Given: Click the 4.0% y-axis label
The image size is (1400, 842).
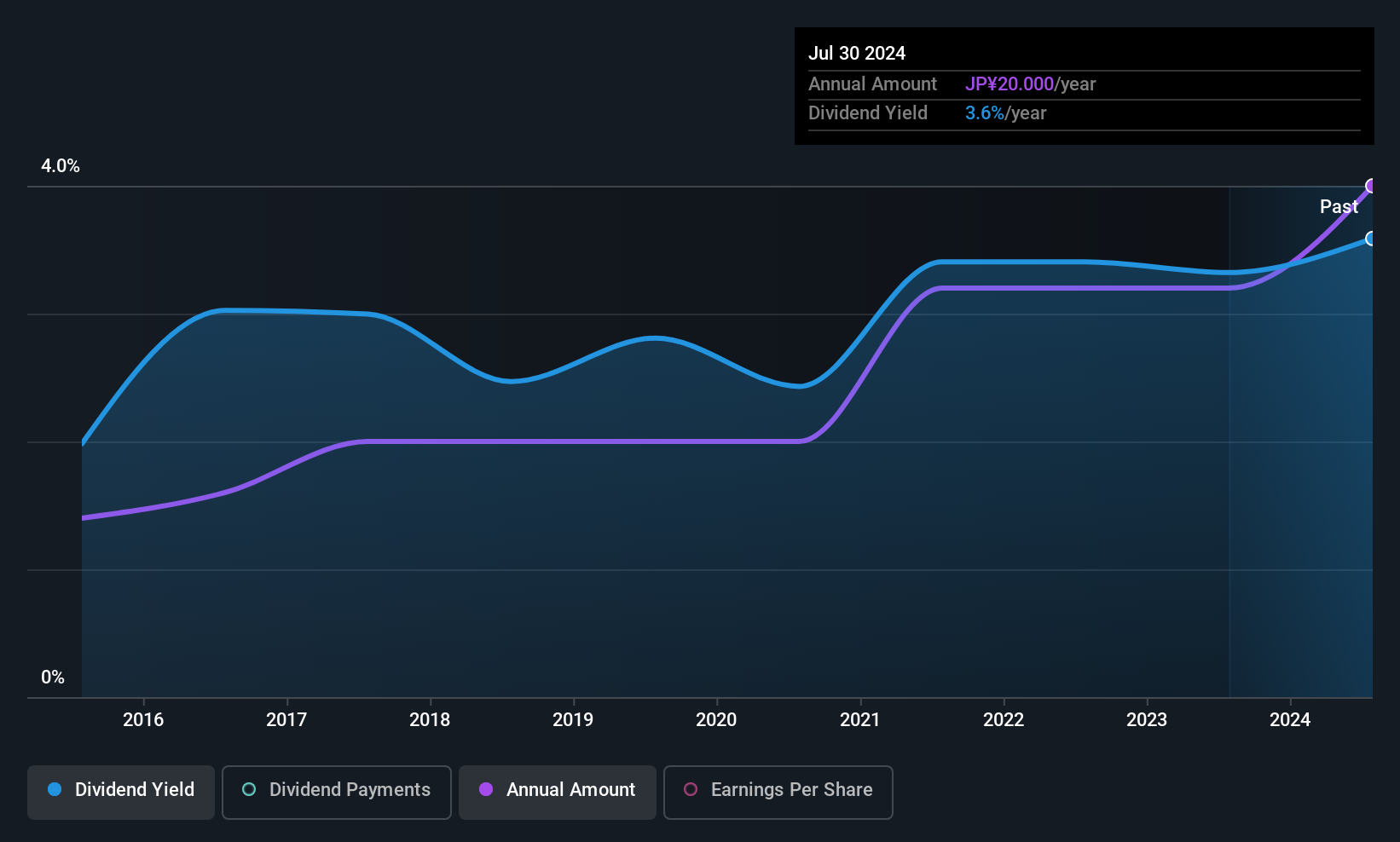Looking at the screenshot, I should (x=61, y=166).
